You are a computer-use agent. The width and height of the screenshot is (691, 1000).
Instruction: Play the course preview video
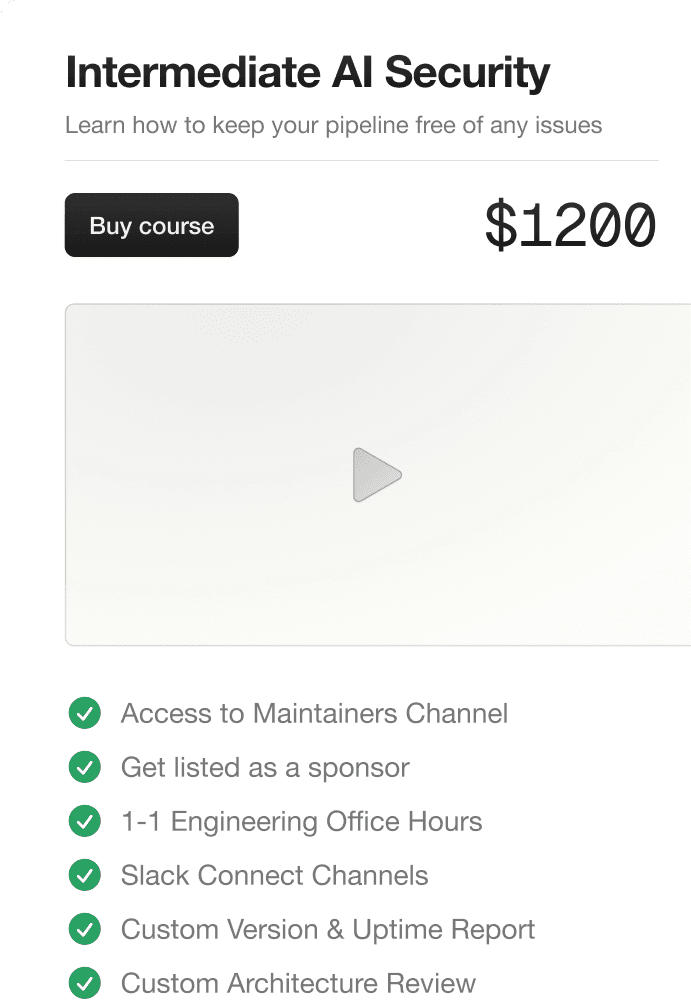pyautogui.click(x=377, y=475)
